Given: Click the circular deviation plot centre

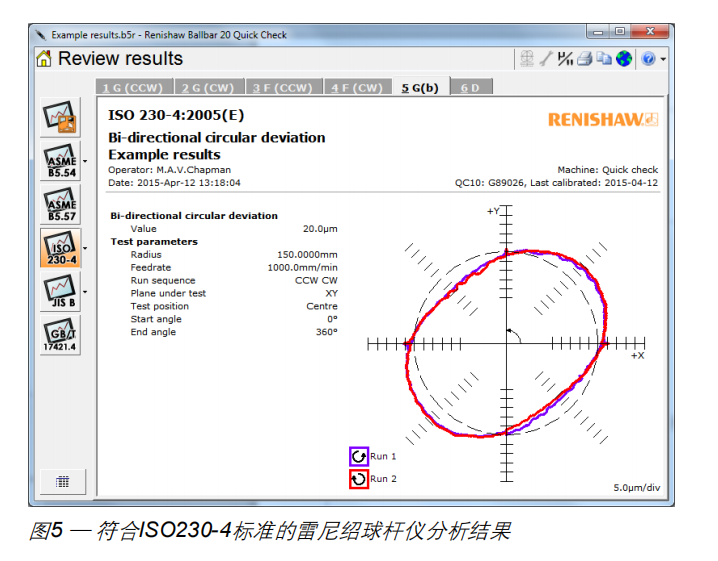Looking at the screenshot, I should pos(506,343).
